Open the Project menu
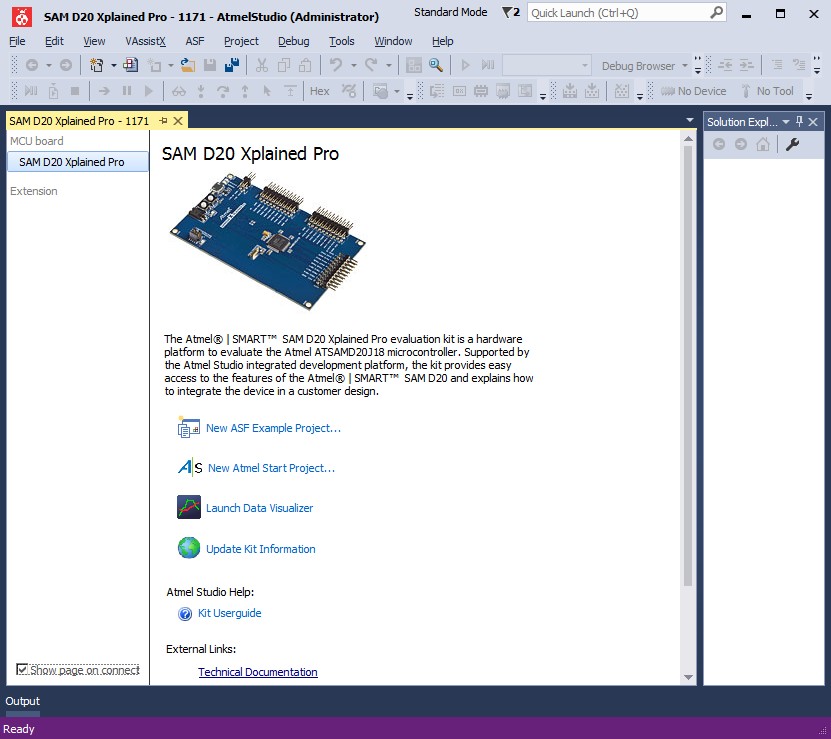The height and width of the screenshot is (739, 831). (x=241, y=41)
